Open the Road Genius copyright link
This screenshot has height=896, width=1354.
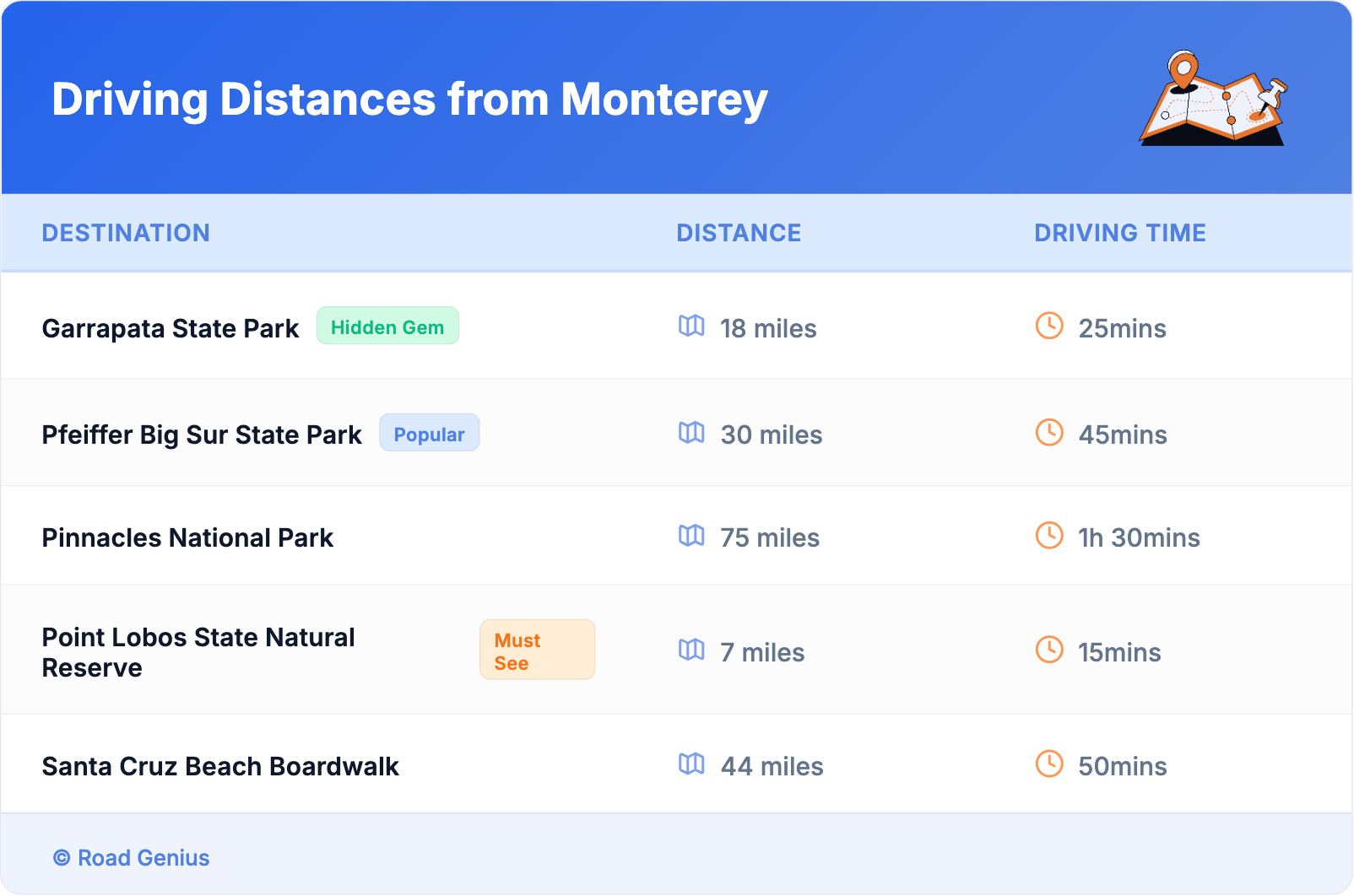point(133,858)
